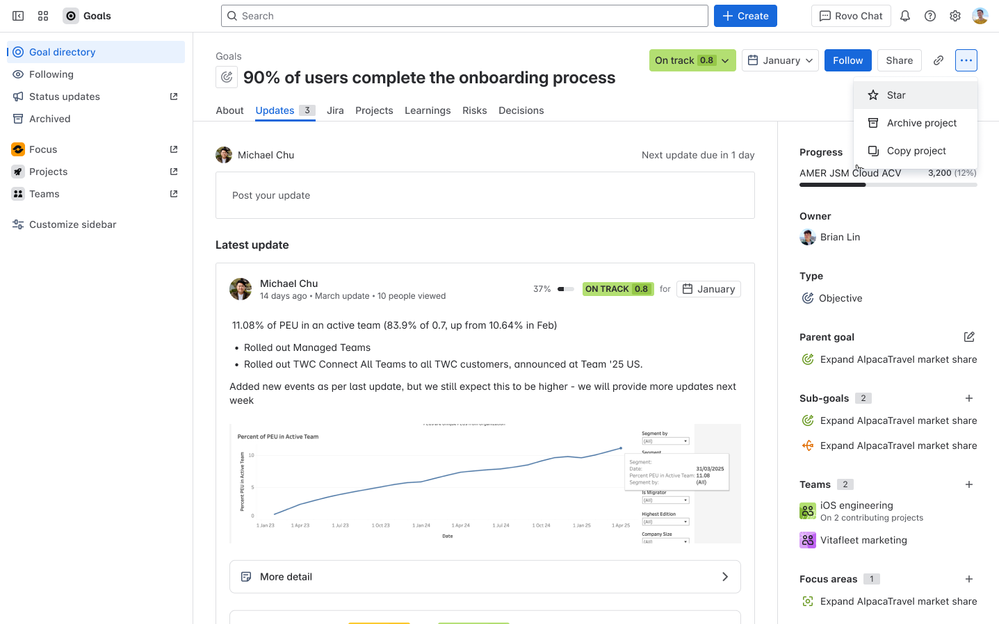999x624 pixels.
Task: Select Star from the menu
Action: [915, 95]
